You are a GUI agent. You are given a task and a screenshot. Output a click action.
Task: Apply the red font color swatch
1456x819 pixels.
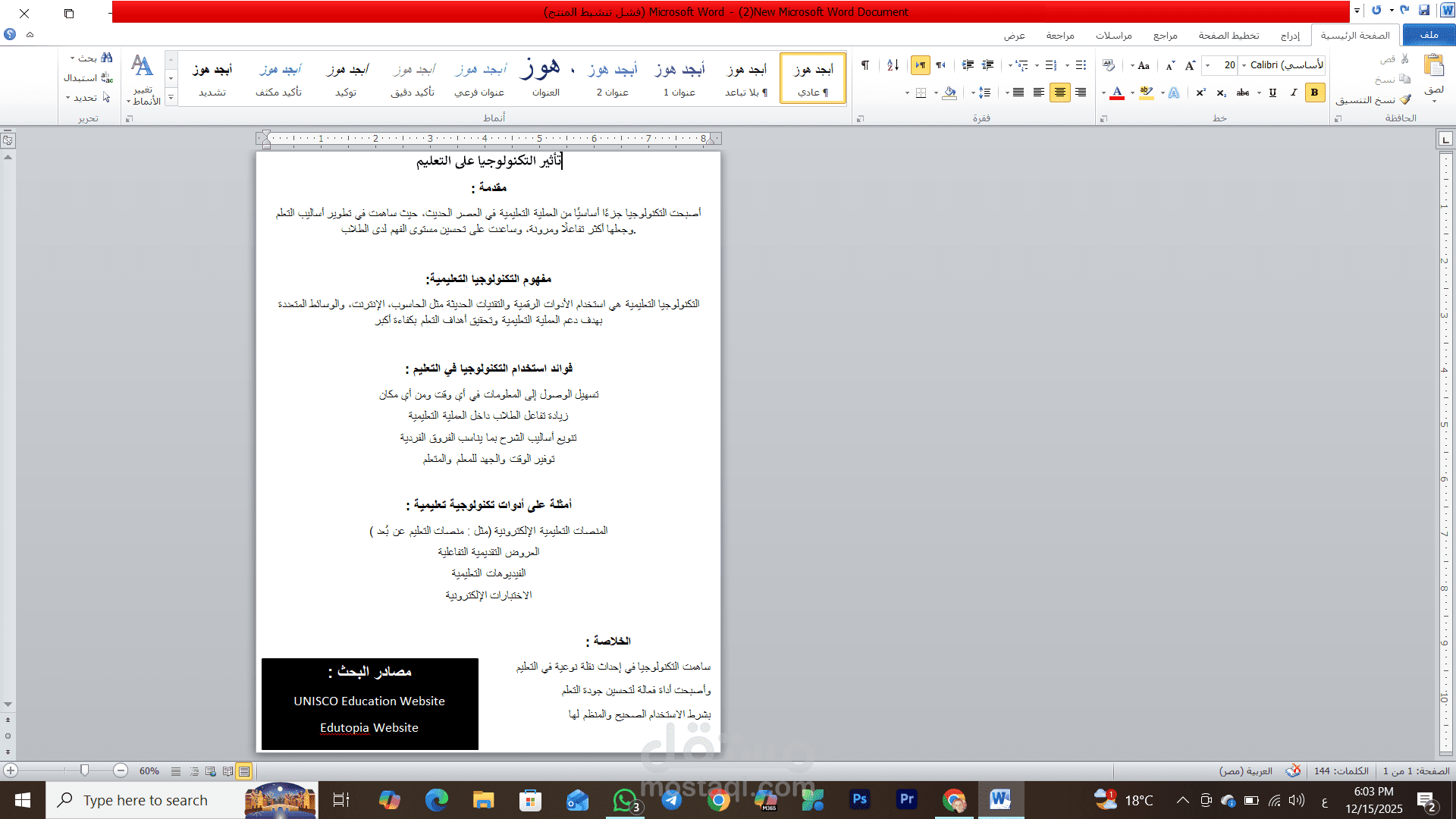point(1117,93)
